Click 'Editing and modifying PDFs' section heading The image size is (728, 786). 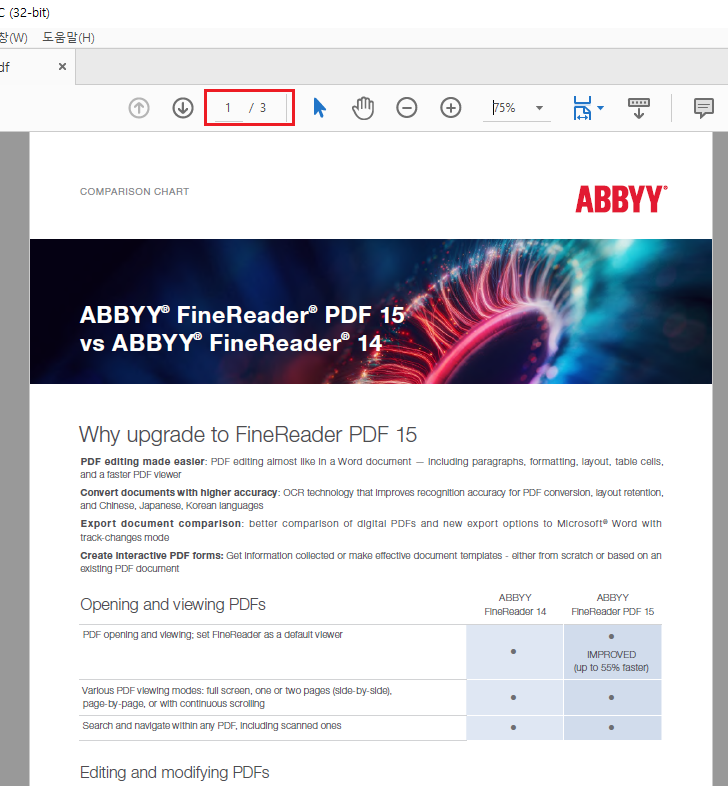tap(174, 772)
